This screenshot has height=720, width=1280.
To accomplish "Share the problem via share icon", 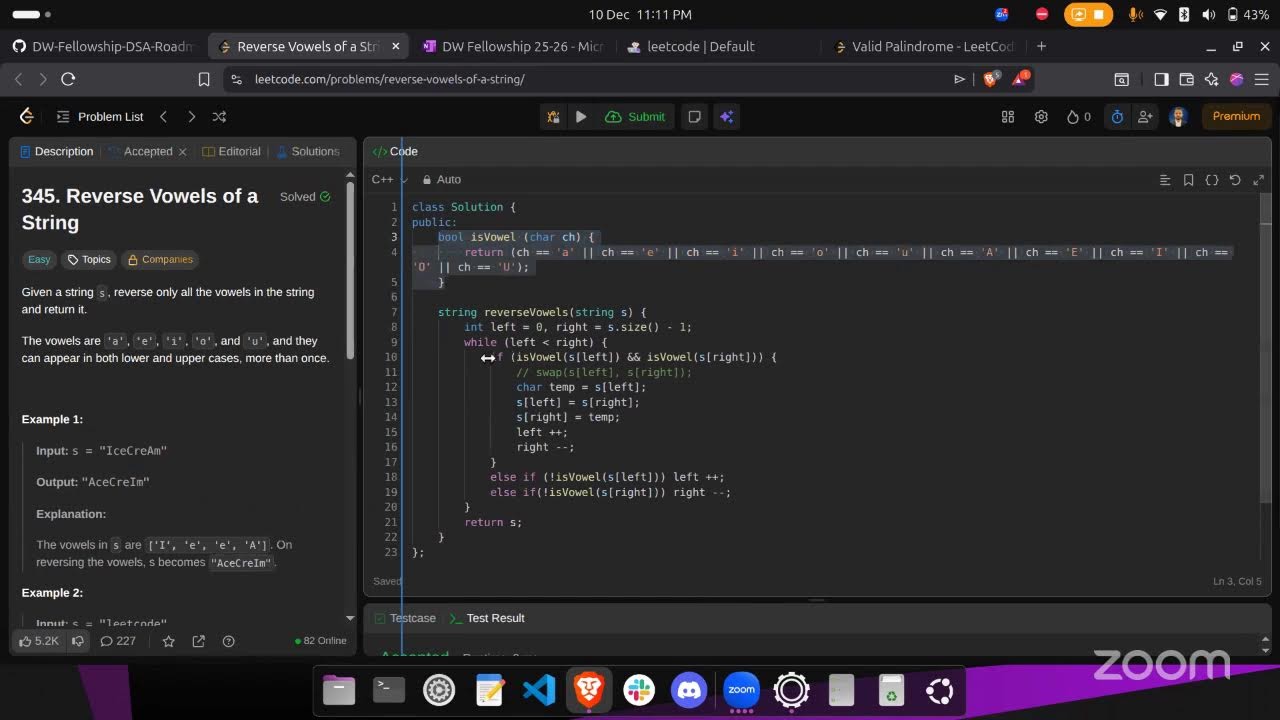I will tap(198, 641).
